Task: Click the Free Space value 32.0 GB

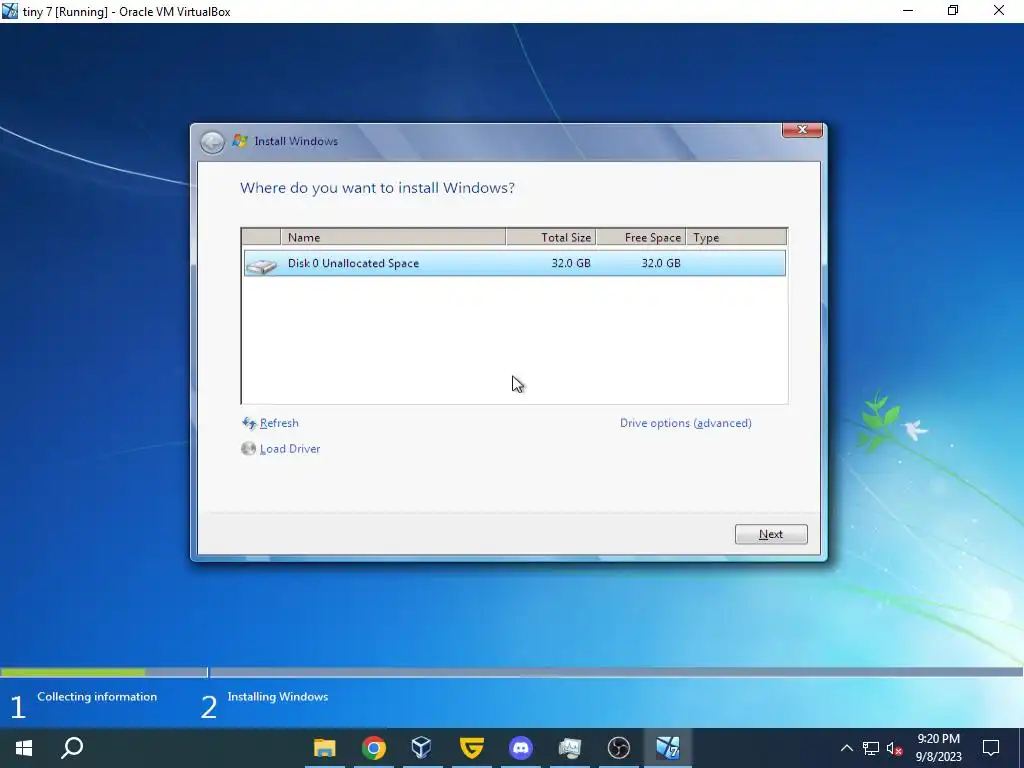Action: pos(661,263)
